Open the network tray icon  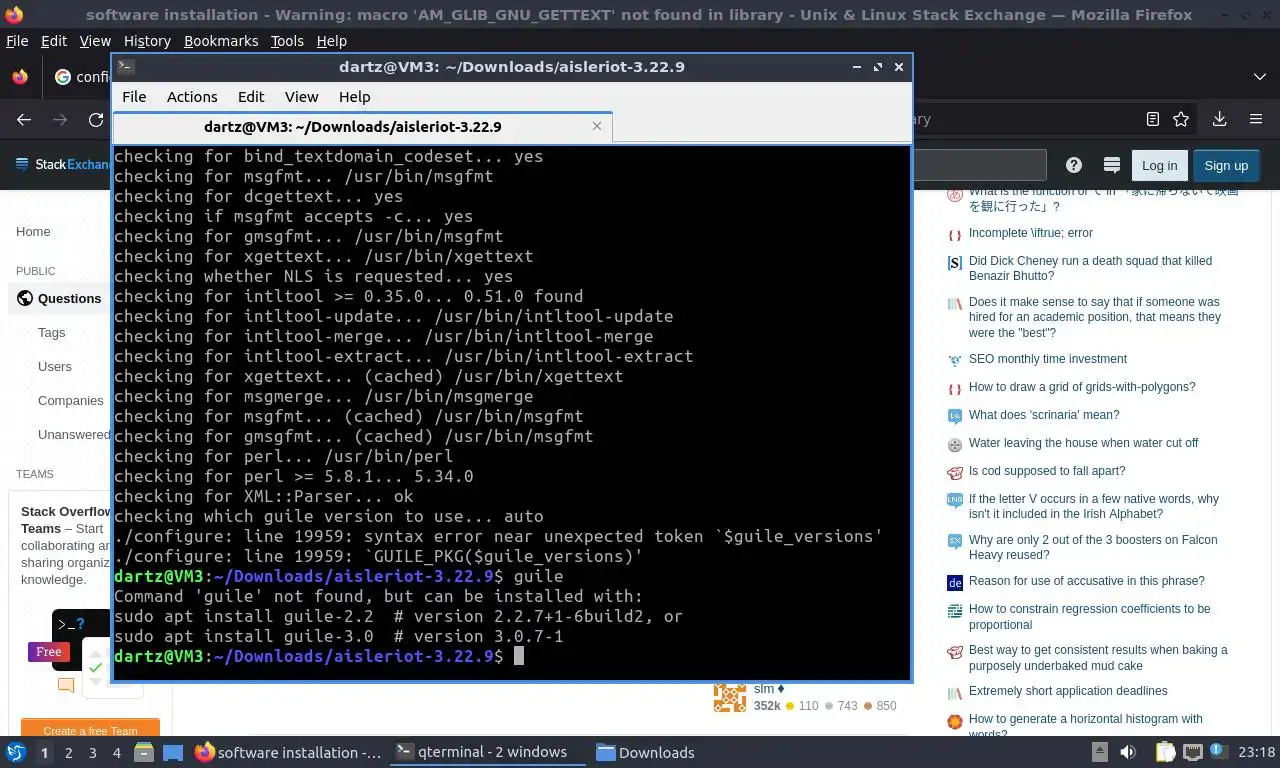(1192, 752)
